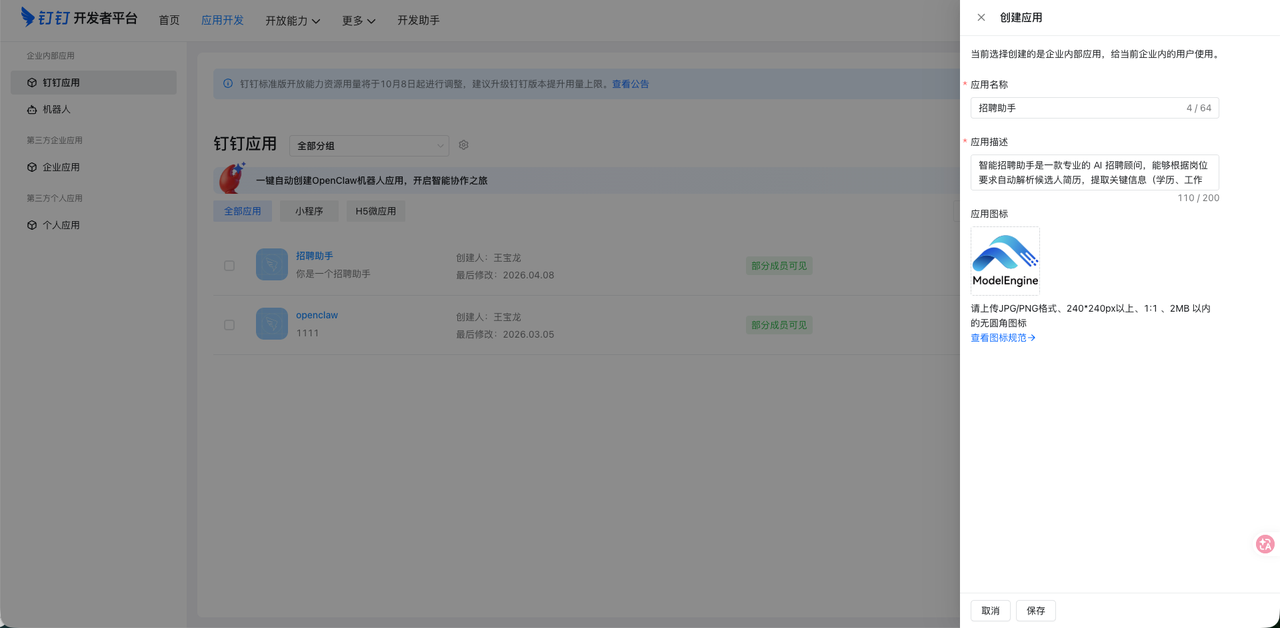Screen dimensions: 1280x628
Task: Click the gear icon beside the group dropdown
Action: click(463, 145)
